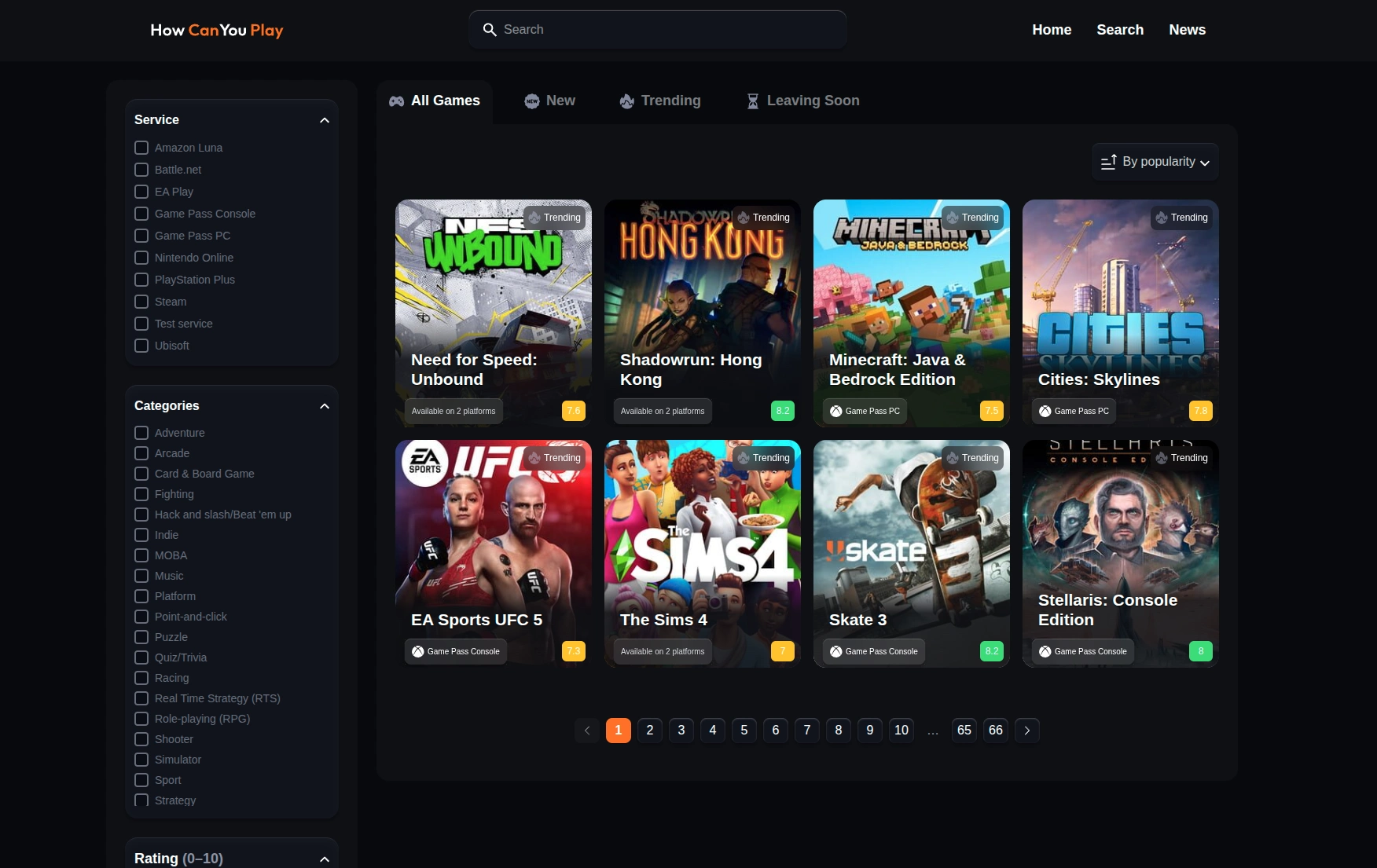Click Trending badge on Shadowrun: Hong Kong card
1377x868 pixels.
coord(764,218)
